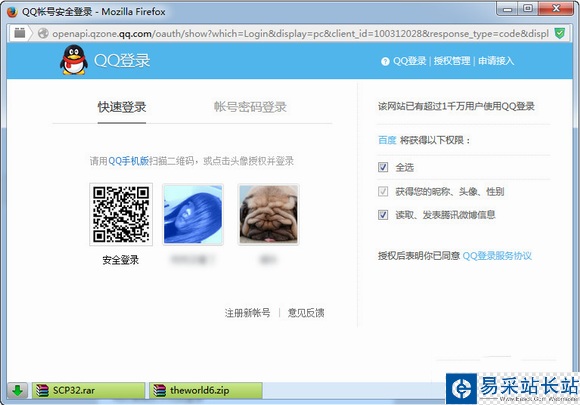Click the green shield security icon
Viewport: 580px width, 405px height.
(x=560, y=33)
